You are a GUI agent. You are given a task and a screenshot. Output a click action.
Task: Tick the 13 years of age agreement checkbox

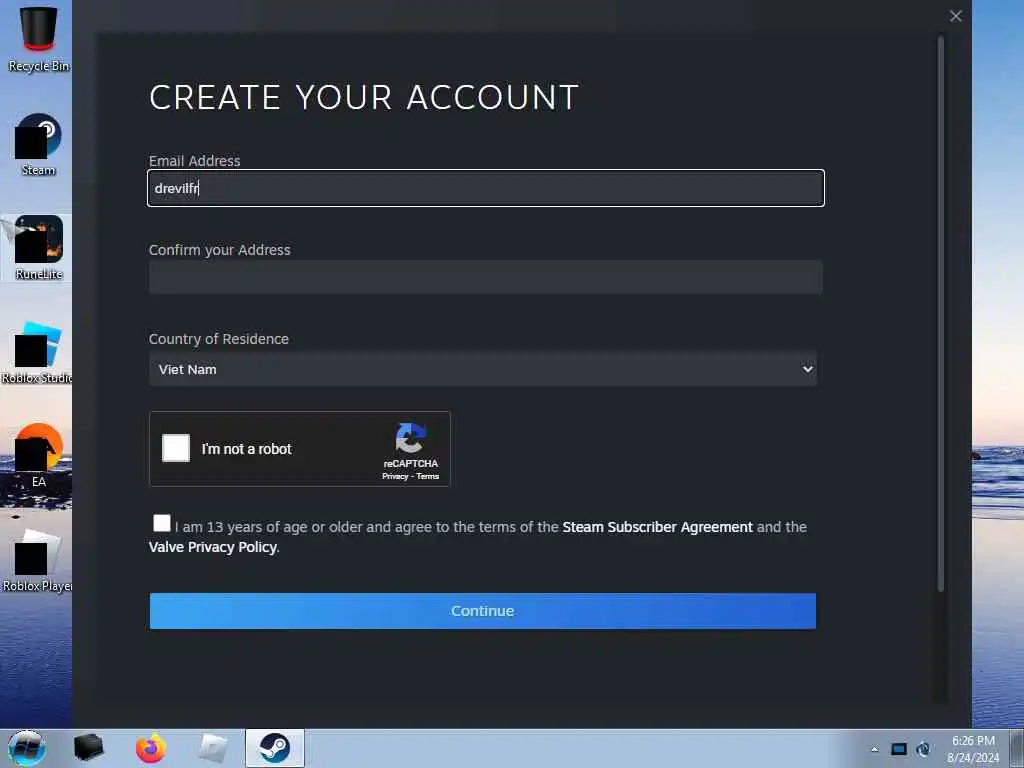[161, 523]
